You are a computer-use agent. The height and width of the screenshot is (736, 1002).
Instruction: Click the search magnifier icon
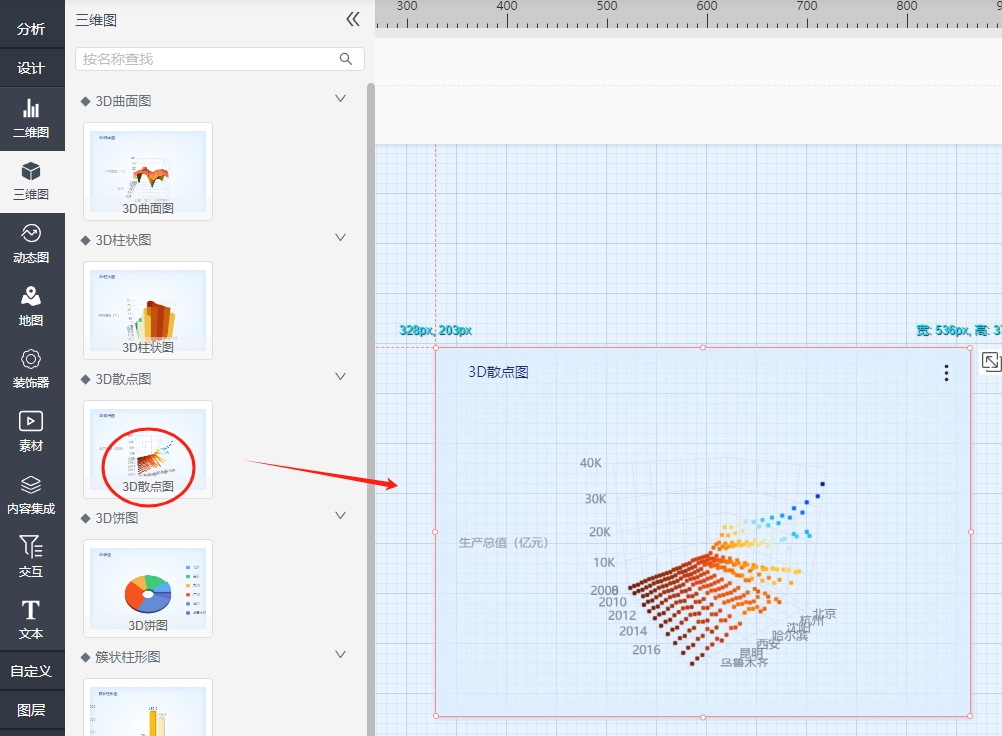(x=346, y=59)
